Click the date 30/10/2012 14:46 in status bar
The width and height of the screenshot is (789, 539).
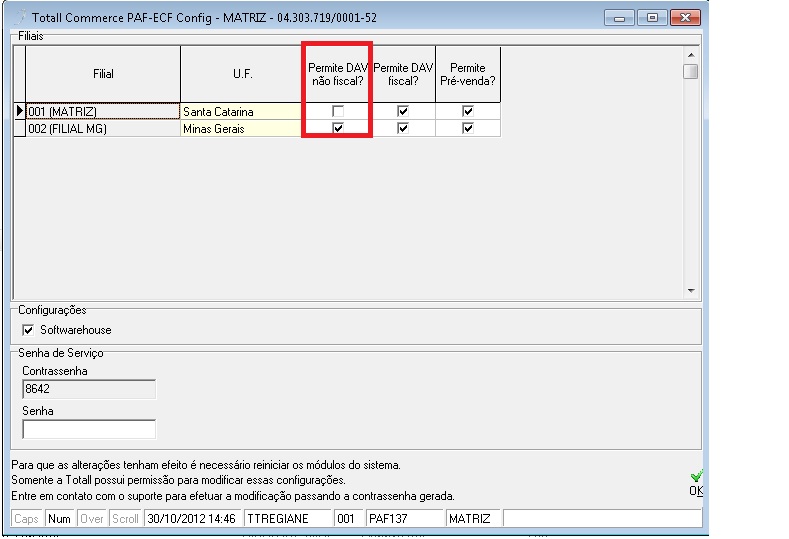pos(193,518)
